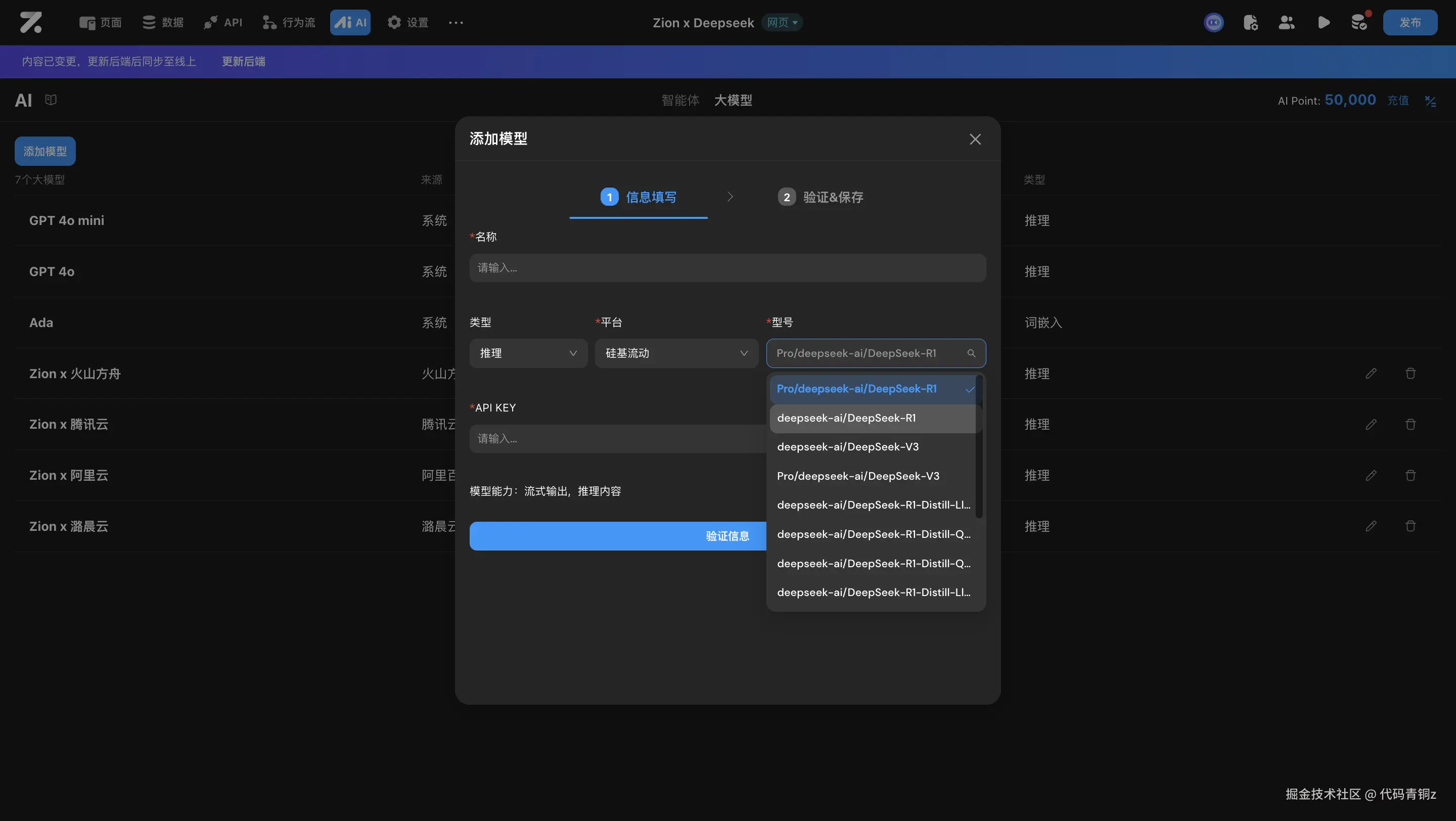Viewport: 1456px width, 821px height.
Task: Click the model dropdown scrollbar
Action: click(979, 446)
